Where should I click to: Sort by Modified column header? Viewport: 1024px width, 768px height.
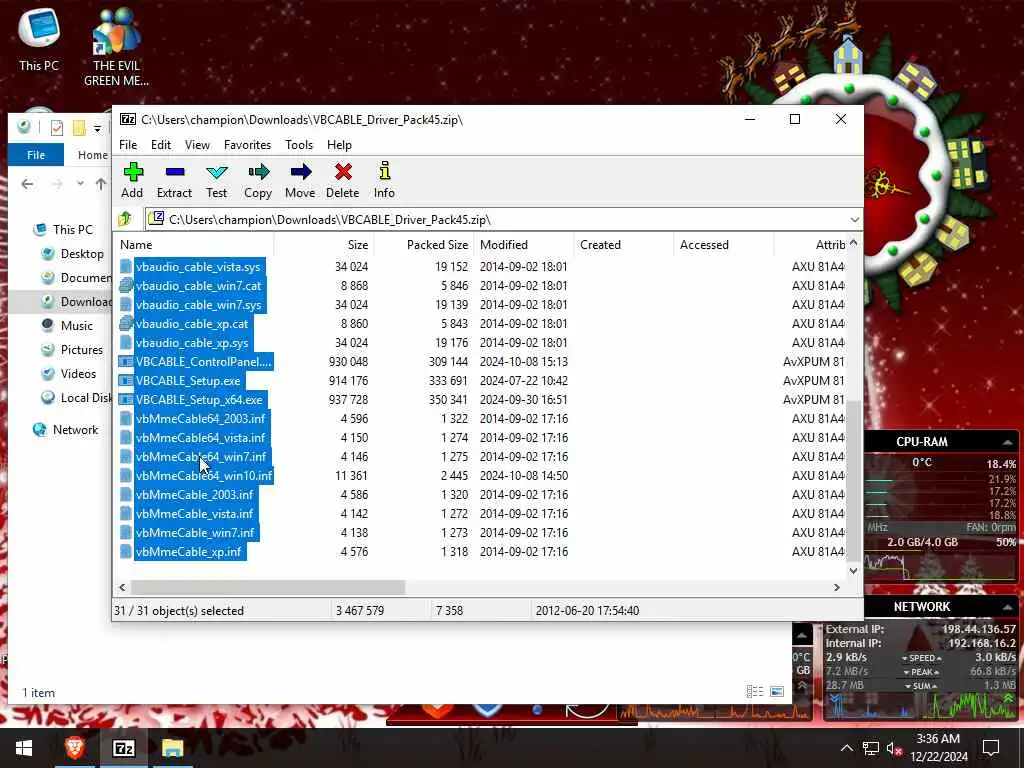(x=523, y=245)
